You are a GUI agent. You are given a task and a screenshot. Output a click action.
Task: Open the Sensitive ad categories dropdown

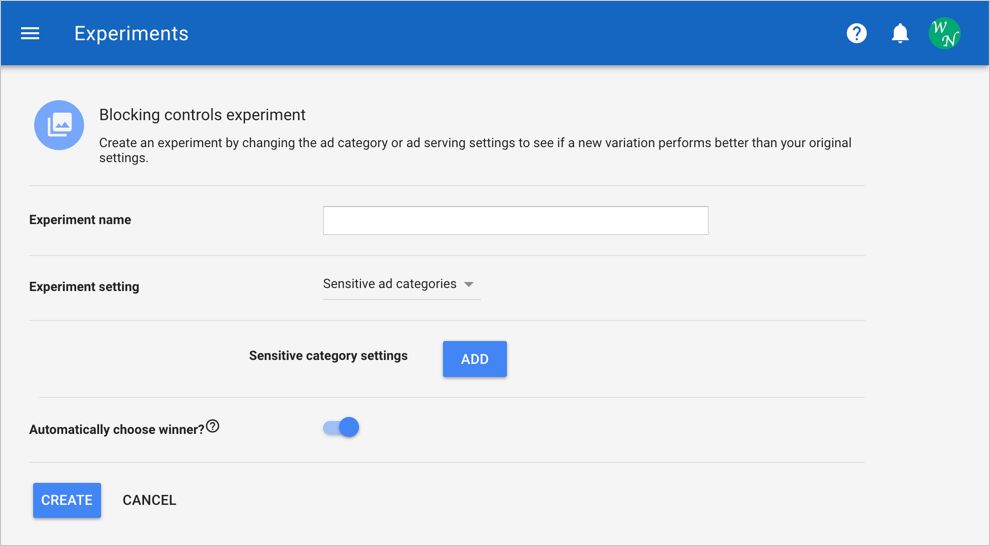390,284
